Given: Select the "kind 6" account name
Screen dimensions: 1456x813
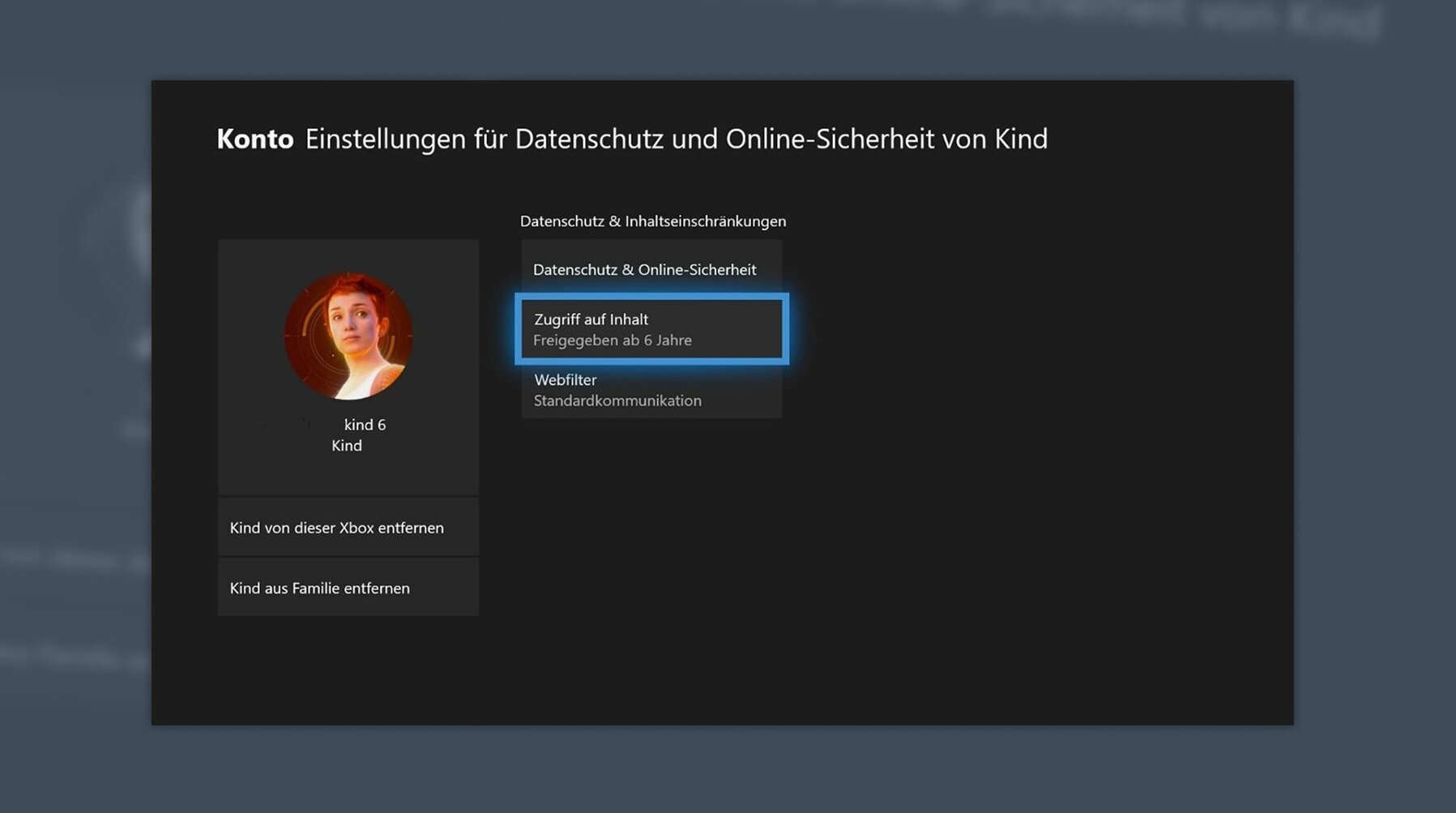Looking at the screenshot, I should 365,425.
